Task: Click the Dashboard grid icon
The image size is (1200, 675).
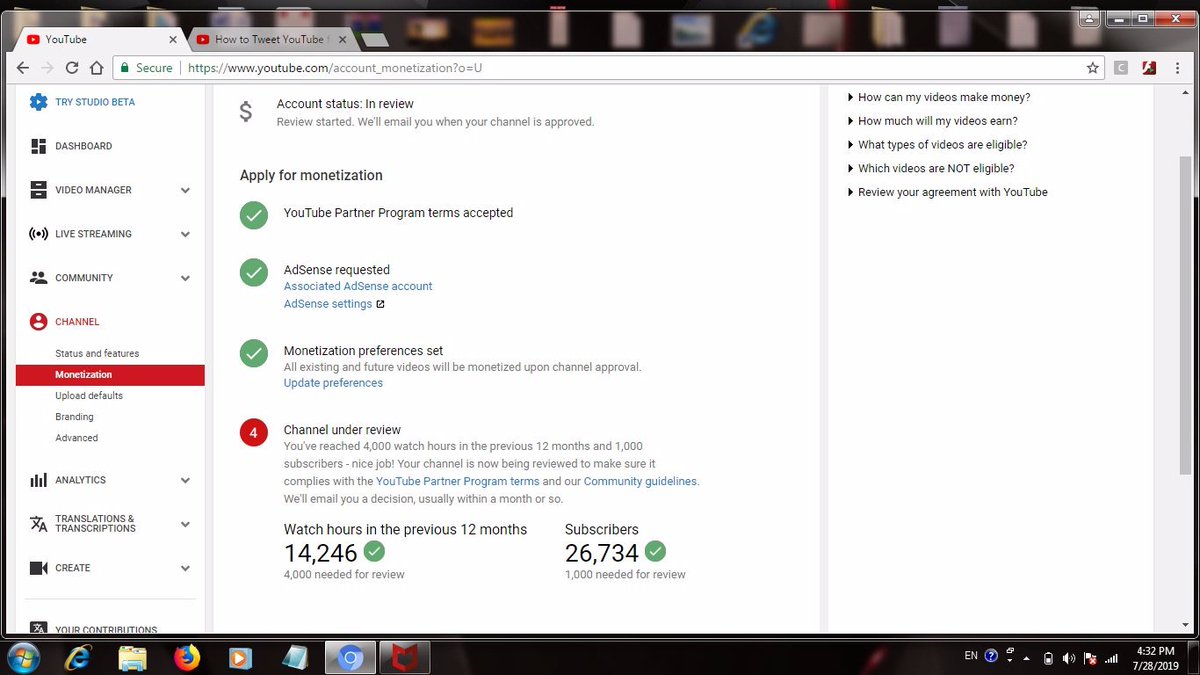Action: tap(38, 146)
